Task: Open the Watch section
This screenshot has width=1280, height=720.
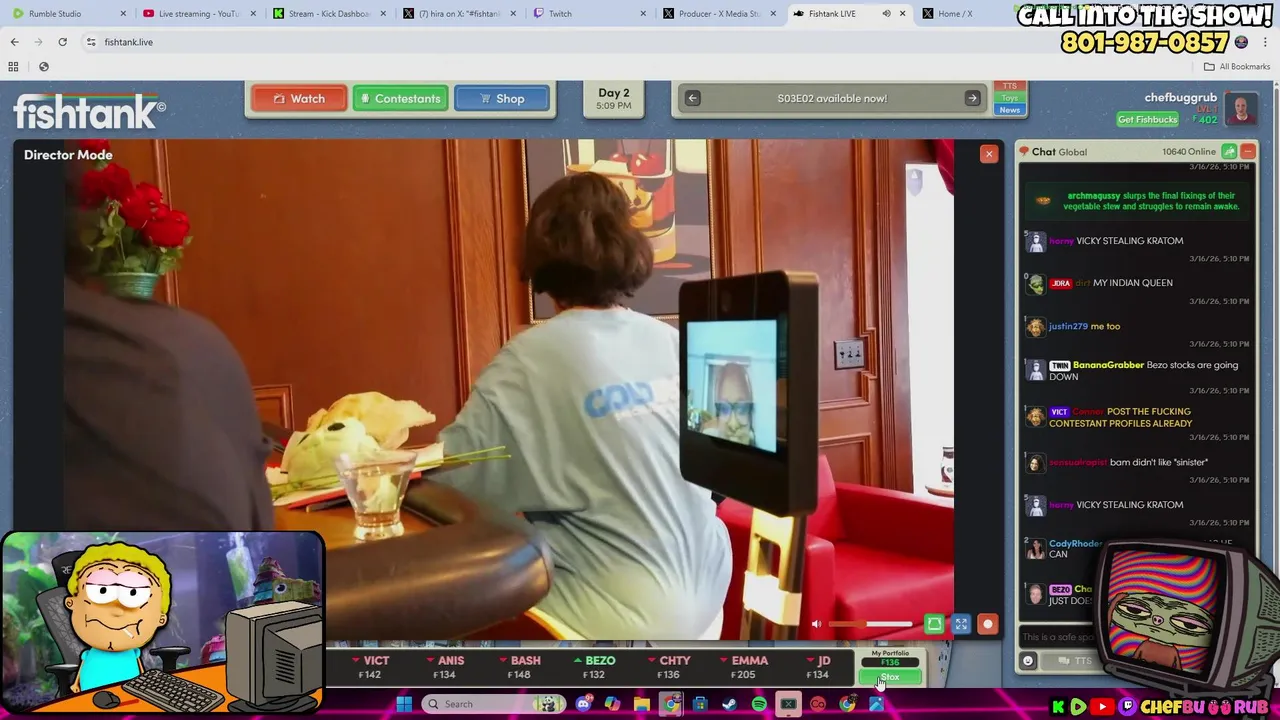Action: 298,99
